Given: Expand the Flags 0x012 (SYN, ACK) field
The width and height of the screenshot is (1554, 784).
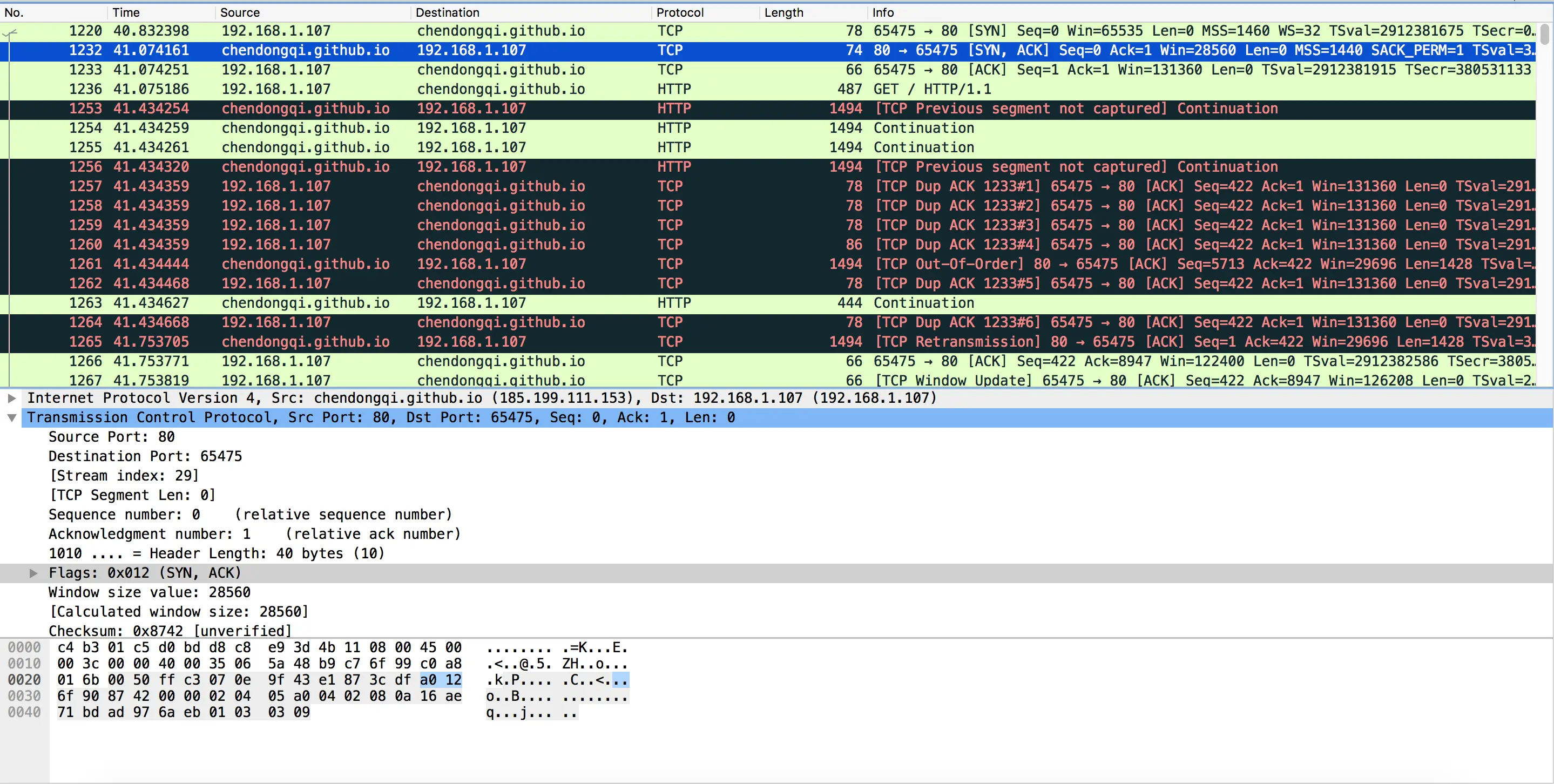Looking at the screenshot, I should pos(34,573).
